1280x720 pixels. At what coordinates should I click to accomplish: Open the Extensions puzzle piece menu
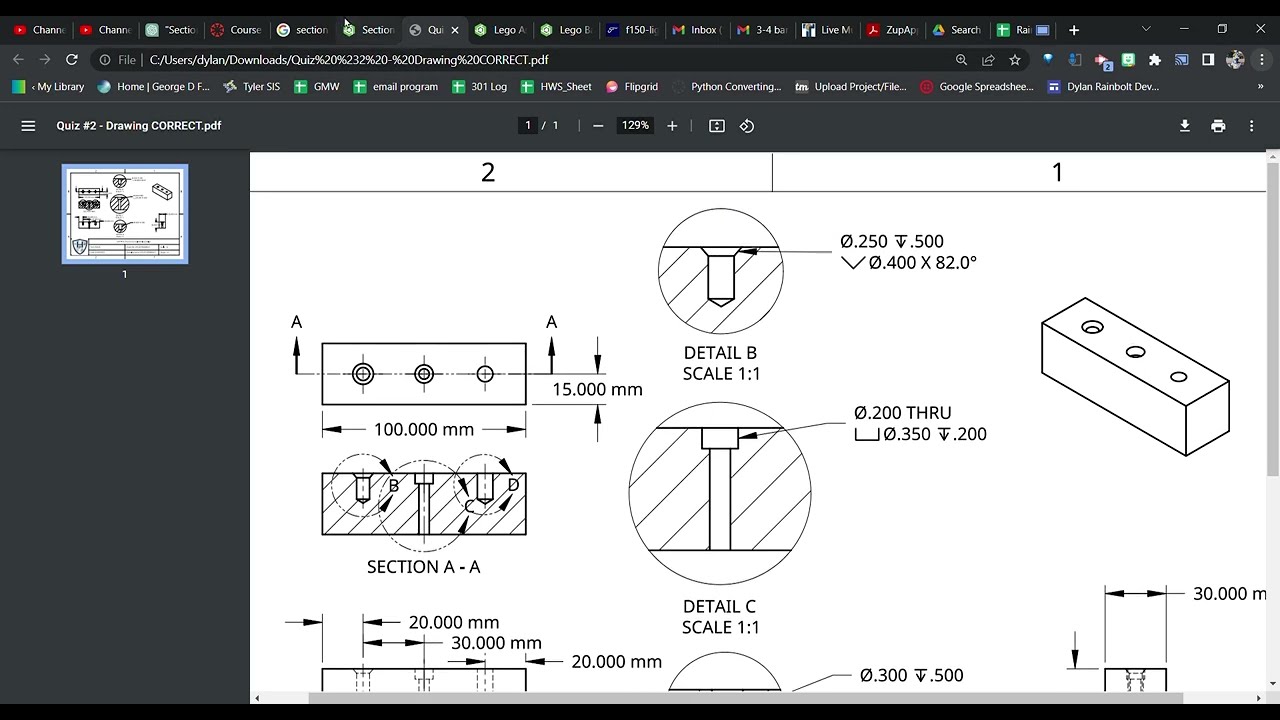click(x=1155, y=60)
